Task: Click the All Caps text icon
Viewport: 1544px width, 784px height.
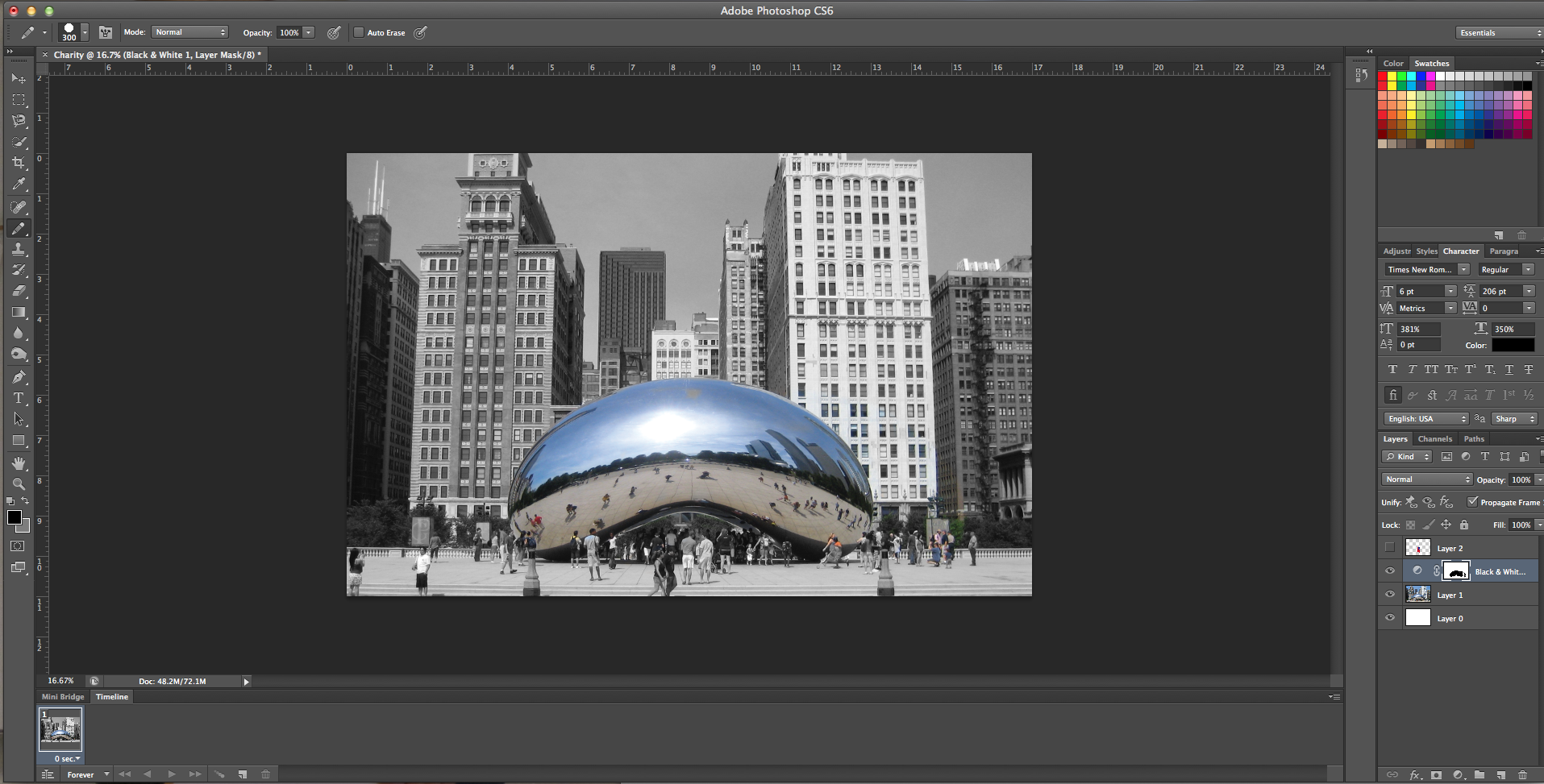Action: (1431, 369)
